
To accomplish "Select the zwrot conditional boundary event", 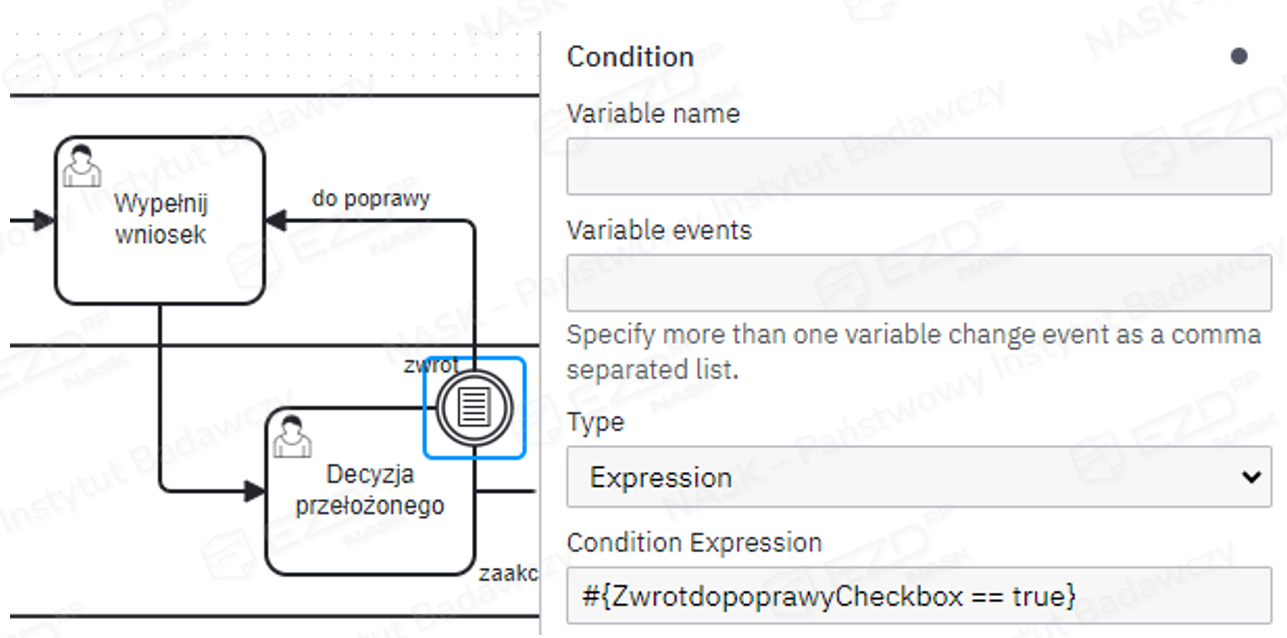I will [x=474, y=407].
